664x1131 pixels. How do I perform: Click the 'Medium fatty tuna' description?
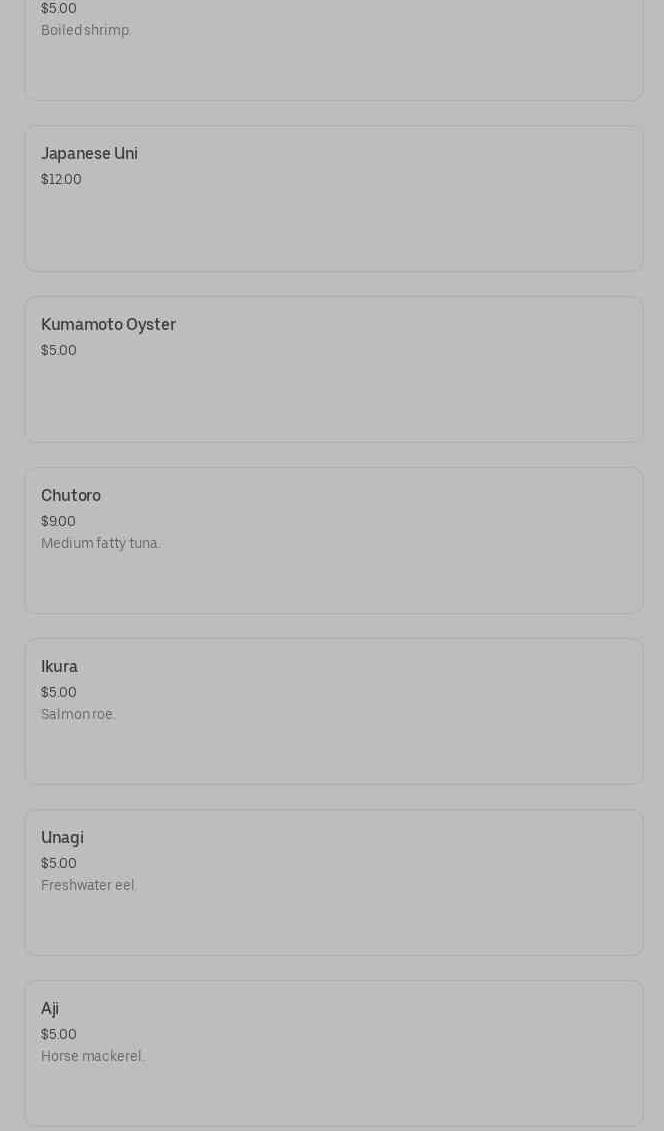point(100,543)
